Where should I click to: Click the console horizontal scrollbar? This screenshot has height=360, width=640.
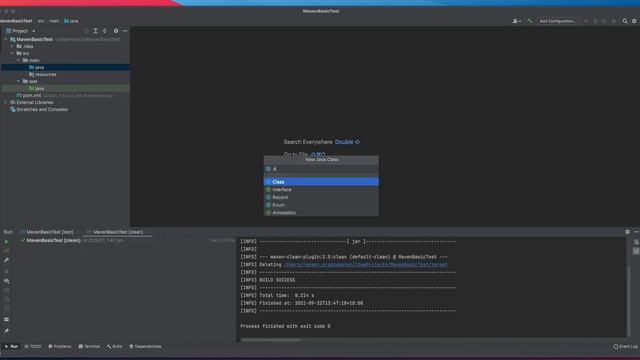click(271, 340)
